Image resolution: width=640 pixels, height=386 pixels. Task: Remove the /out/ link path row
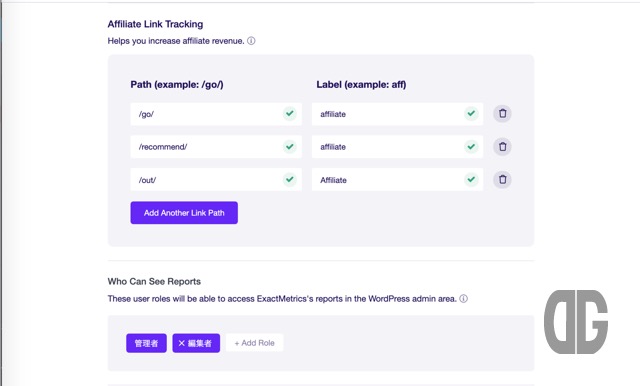(502, 180)
